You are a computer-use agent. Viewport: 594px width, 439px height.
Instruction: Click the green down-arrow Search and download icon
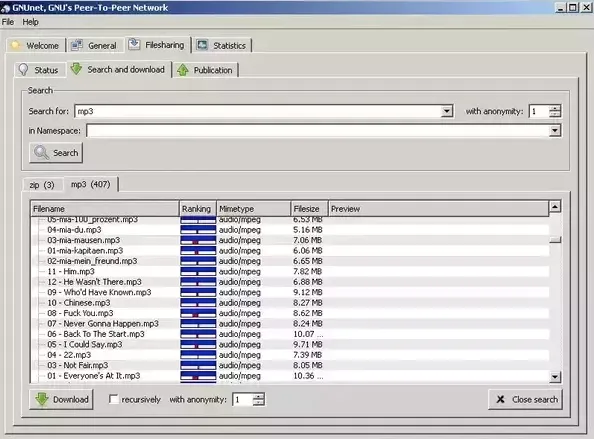[77, 69]
